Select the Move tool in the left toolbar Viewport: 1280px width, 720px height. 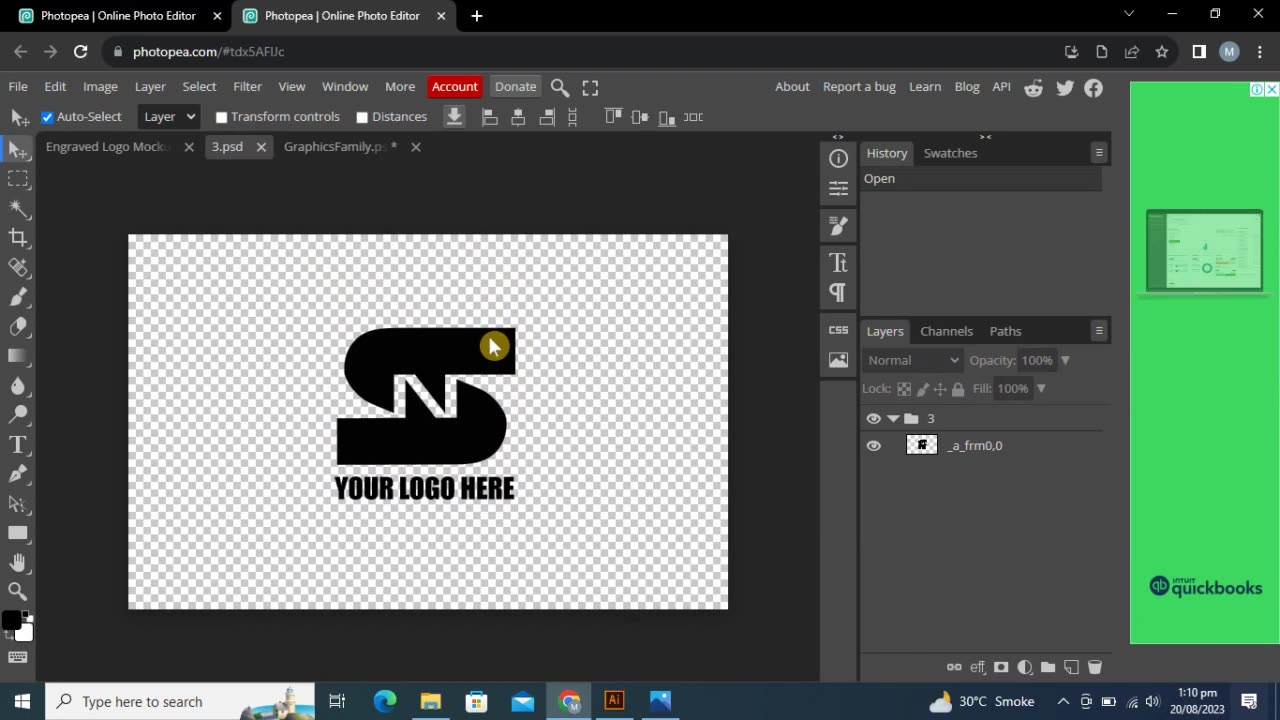(18, 149)
